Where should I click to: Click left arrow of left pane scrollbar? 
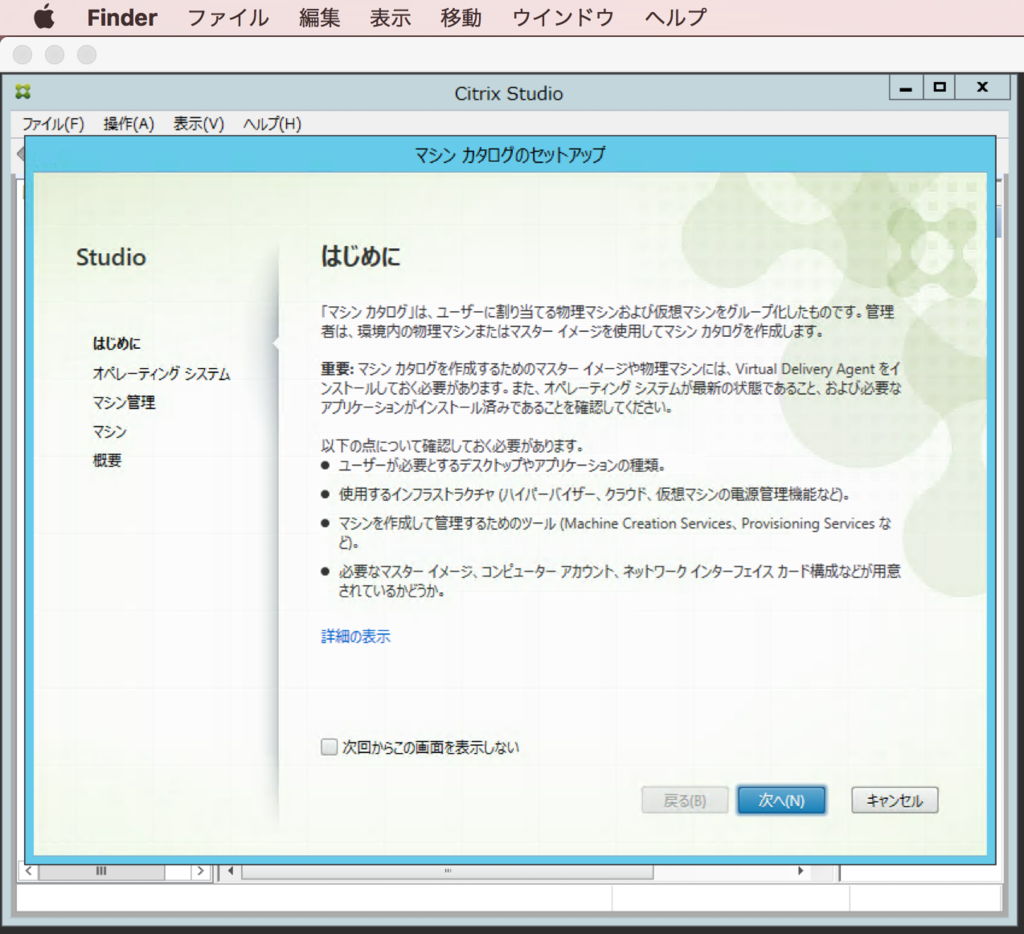tap(29, 871)
